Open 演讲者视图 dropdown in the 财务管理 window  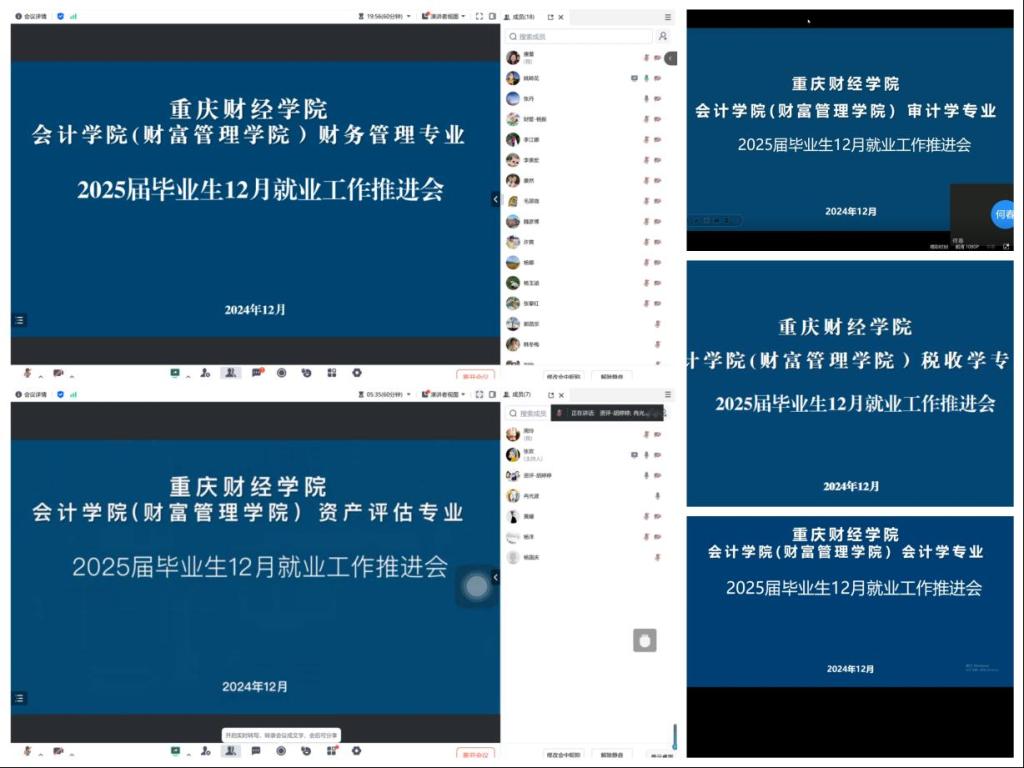point(444,16)
